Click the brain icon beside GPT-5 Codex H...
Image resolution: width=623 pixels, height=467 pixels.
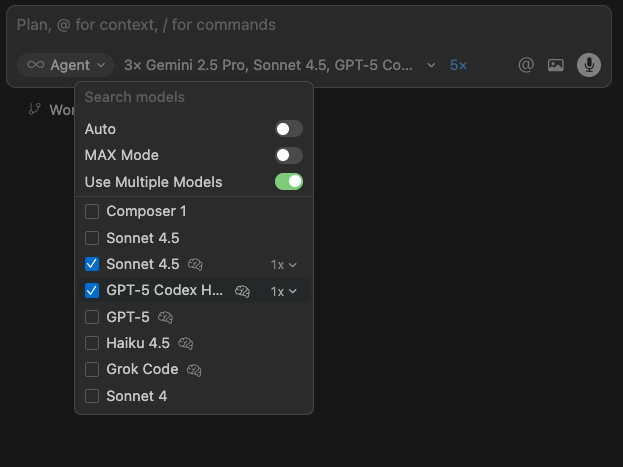tap(242, 291)
